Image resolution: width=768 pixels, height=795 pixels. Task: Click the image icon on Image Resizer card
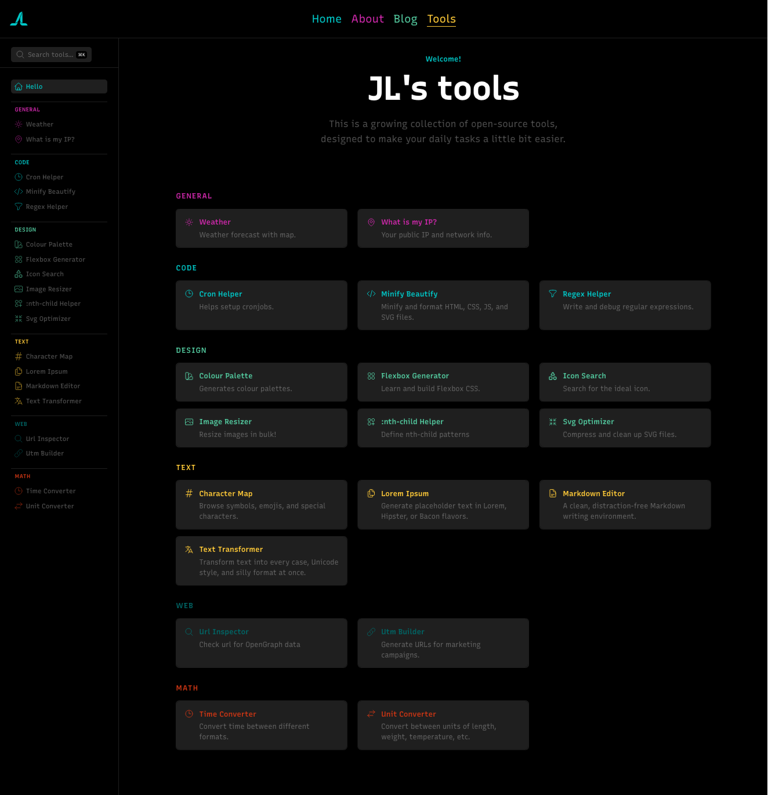189,421
